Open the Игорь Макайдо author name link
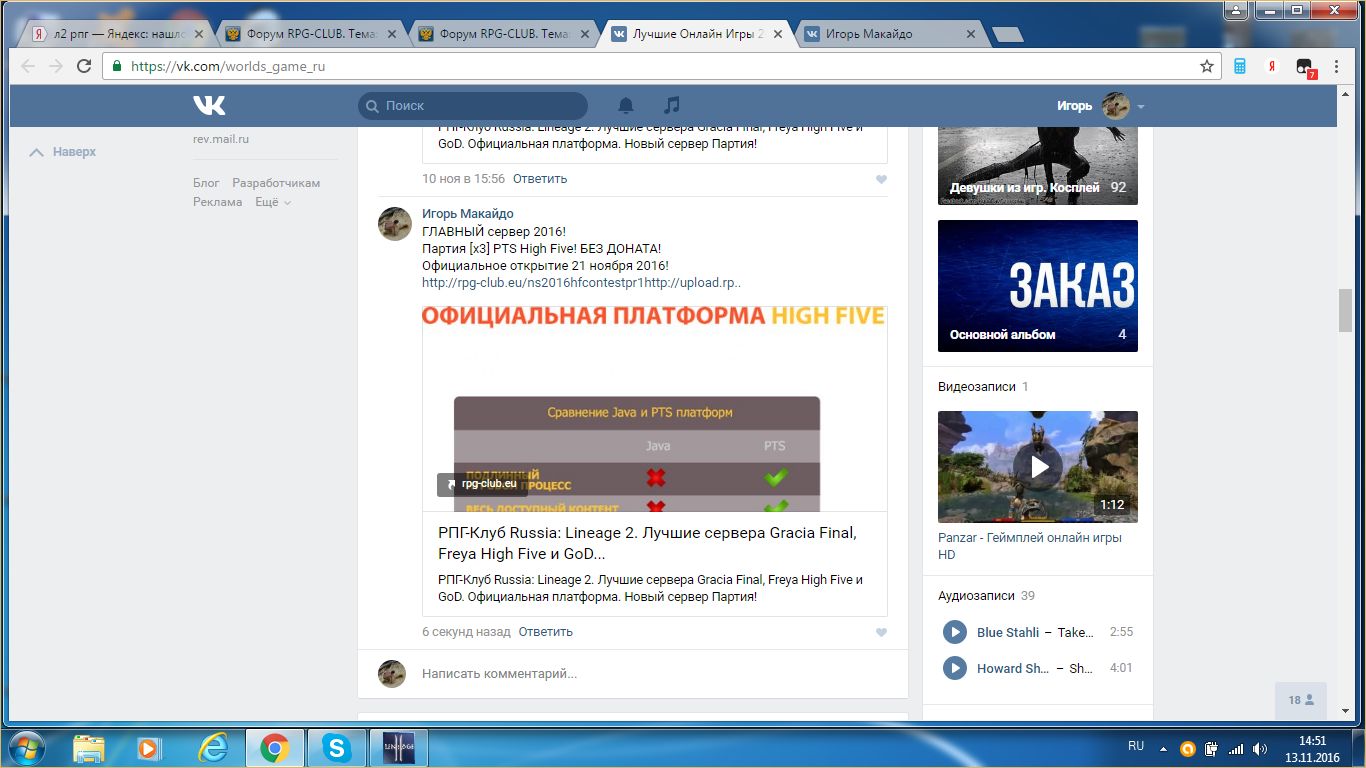 click(x=468, y=214)
